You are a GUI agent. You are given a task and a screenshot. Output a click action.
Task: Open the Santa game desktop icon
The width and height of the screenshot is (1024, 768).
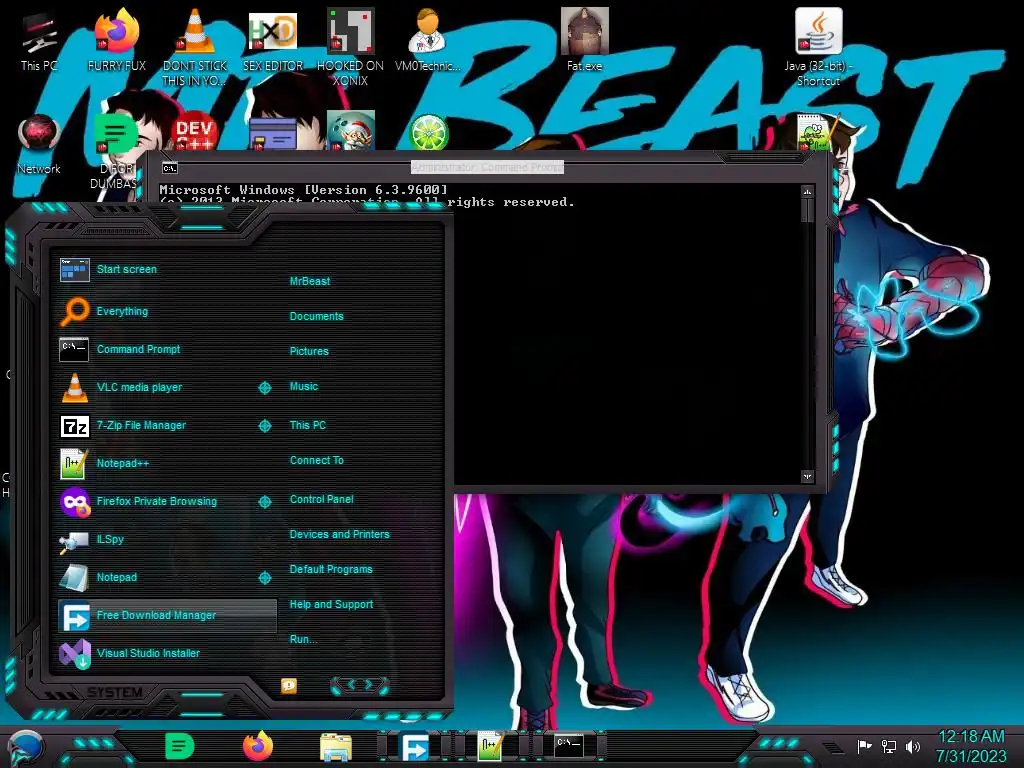pos(351,130)
